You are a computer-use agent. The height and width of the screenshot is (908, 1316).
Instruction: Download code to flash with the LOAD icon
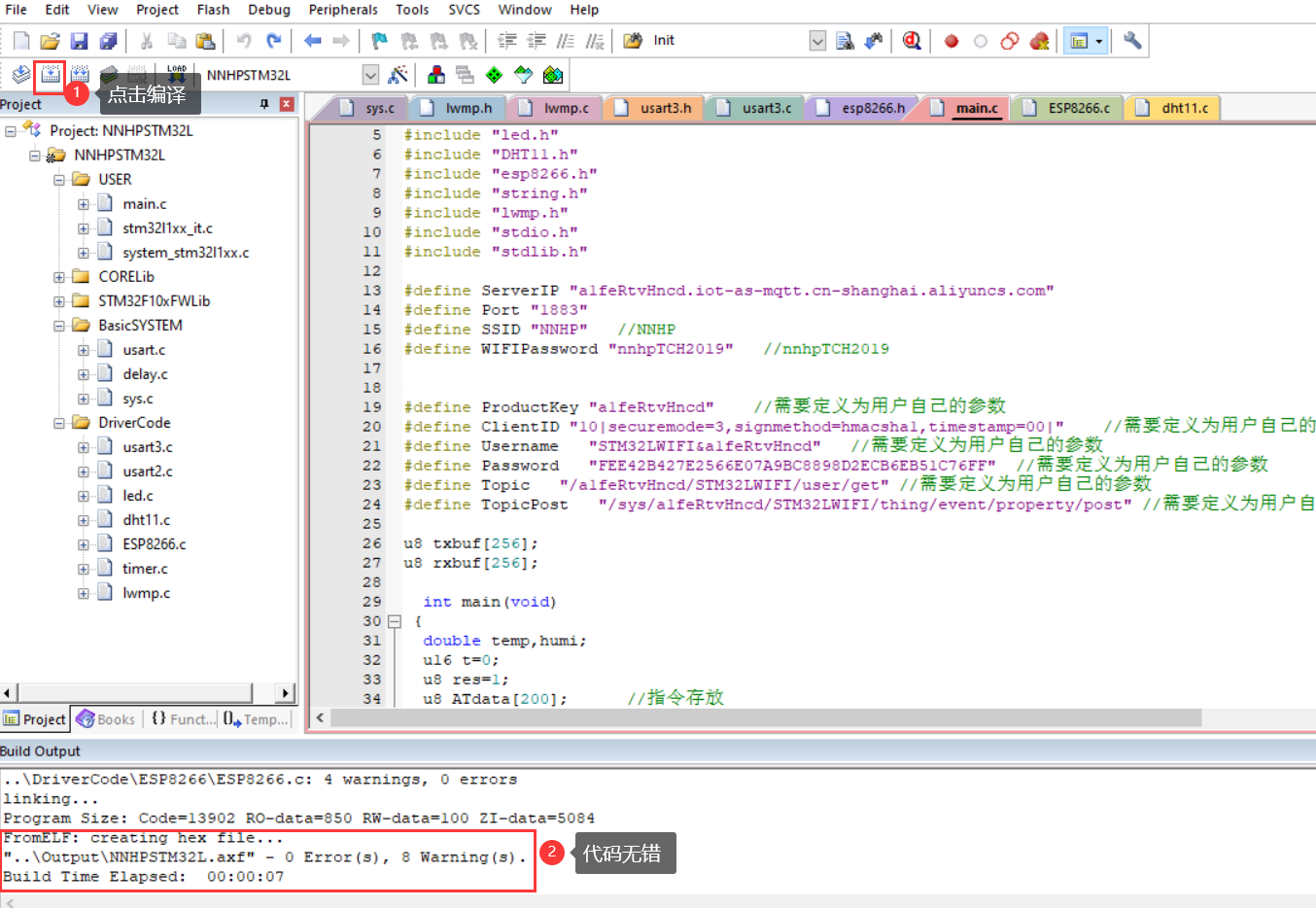point(177,73)
